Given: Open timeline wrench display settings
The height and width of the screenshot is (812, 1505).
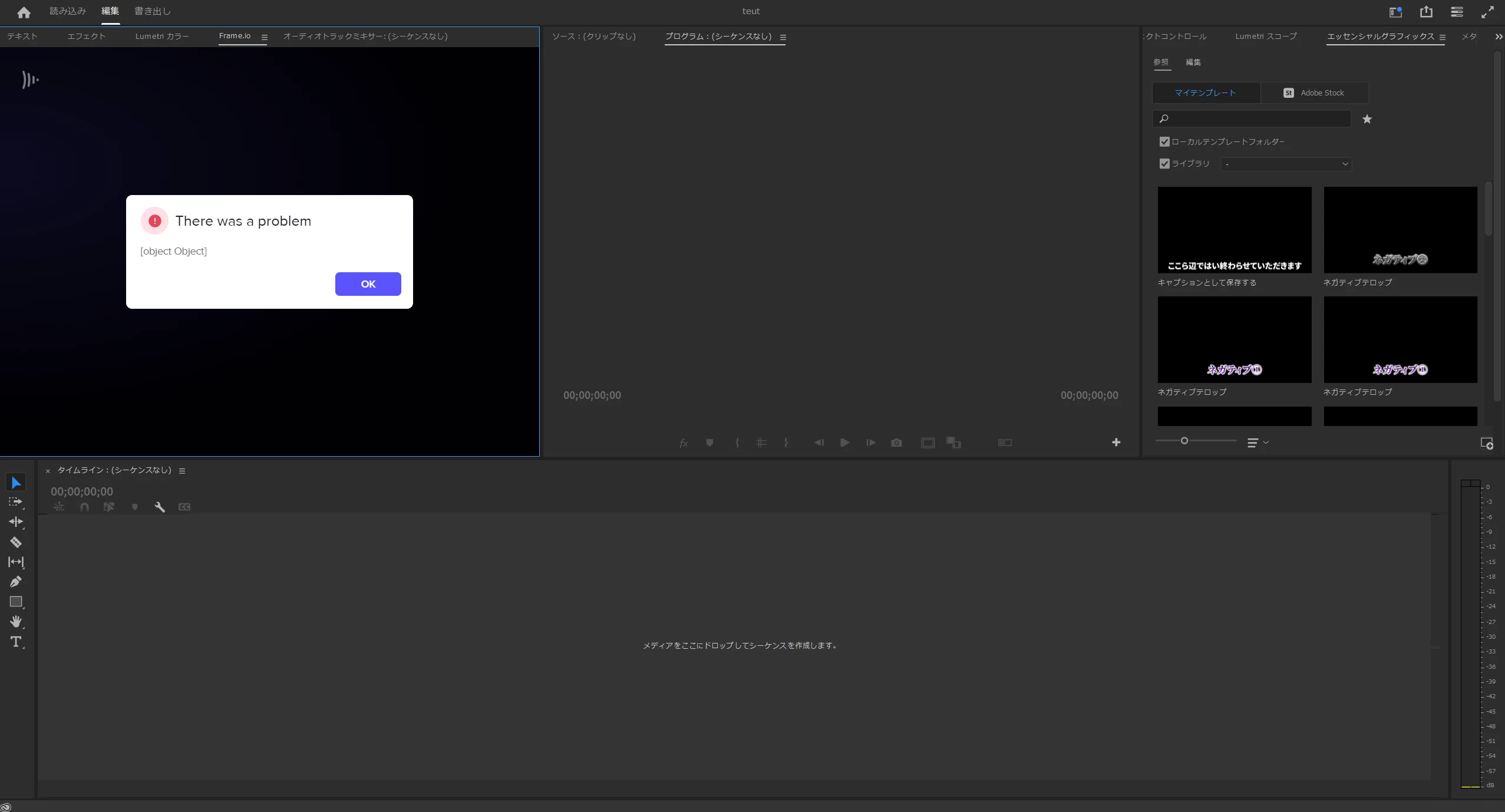Looking at the screenshot, I should click(160, 507).
